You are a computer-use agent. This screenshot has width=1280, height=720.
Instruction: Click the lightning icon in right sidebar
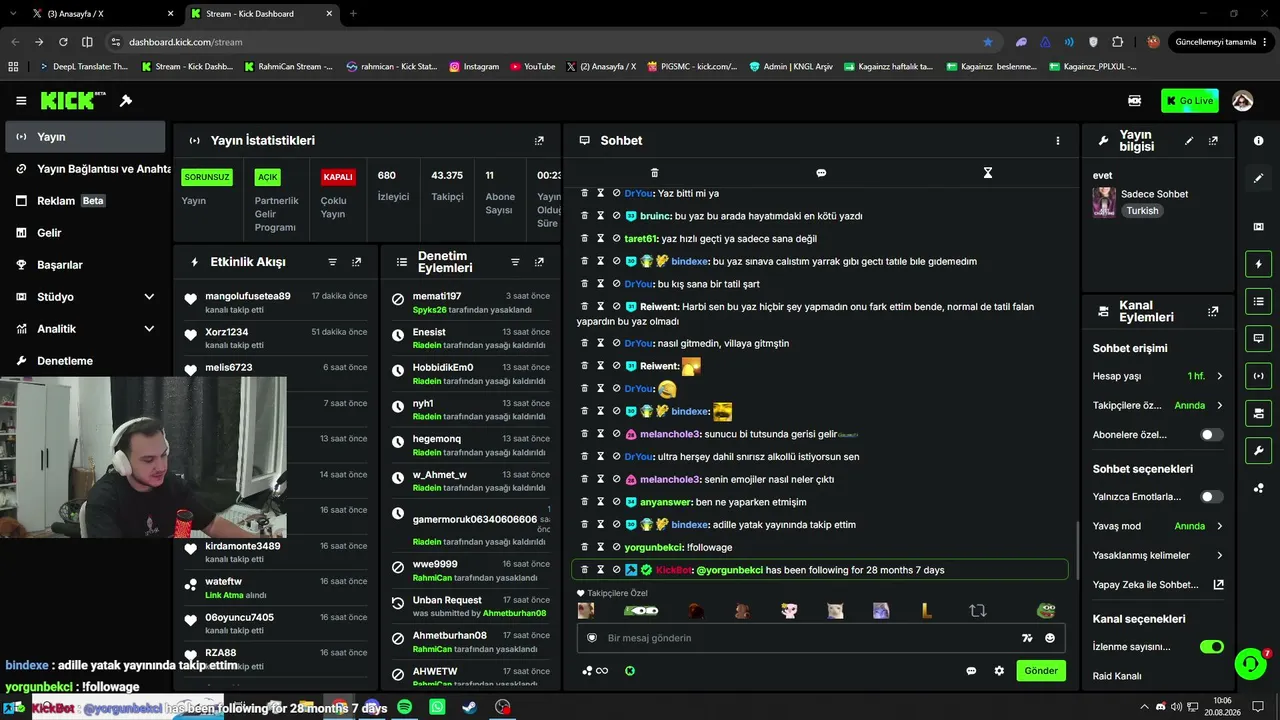[1258, 264]
